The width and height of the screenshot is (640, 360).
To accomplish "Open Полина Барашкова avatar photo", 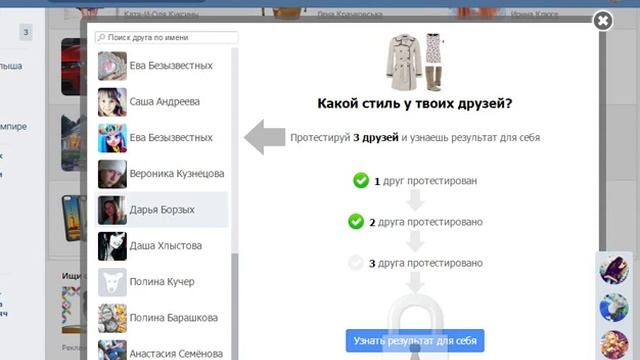I will (x=112, y=318).
